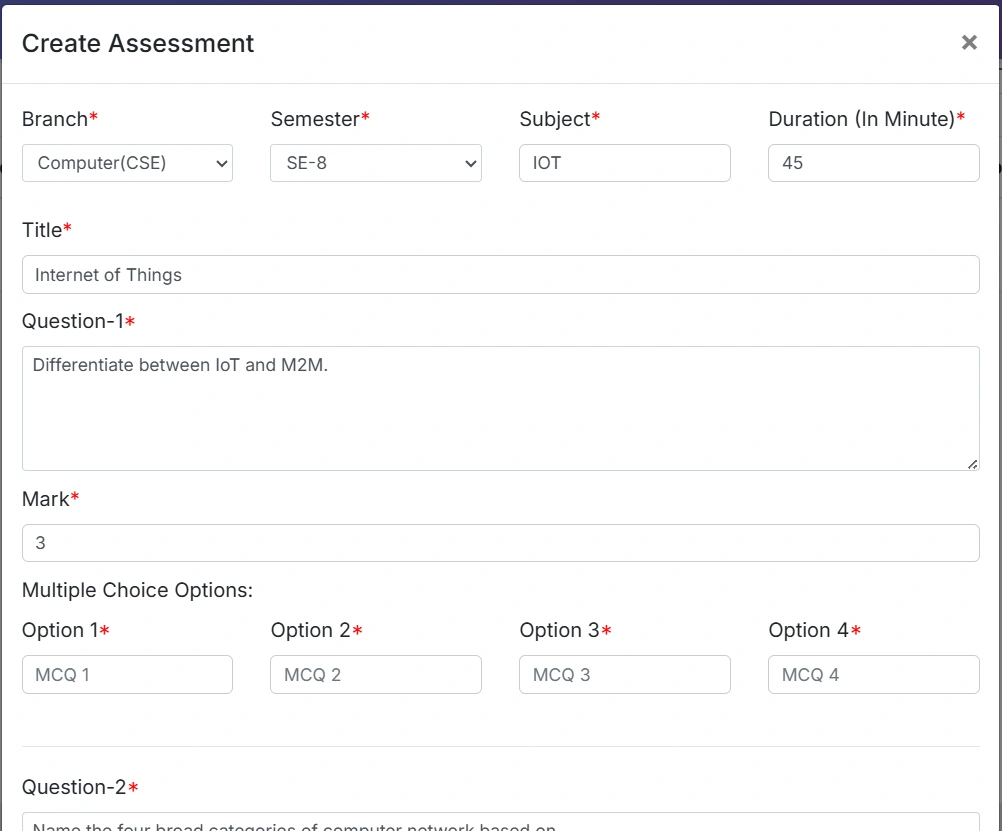
Task: Click the Create Assessment dialog title
Action: pyautogui.click(x=138, y=43)
